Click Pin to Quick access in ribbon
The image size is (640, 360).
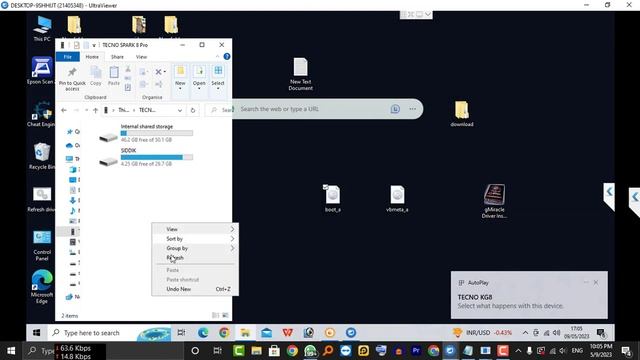[72, 79]
